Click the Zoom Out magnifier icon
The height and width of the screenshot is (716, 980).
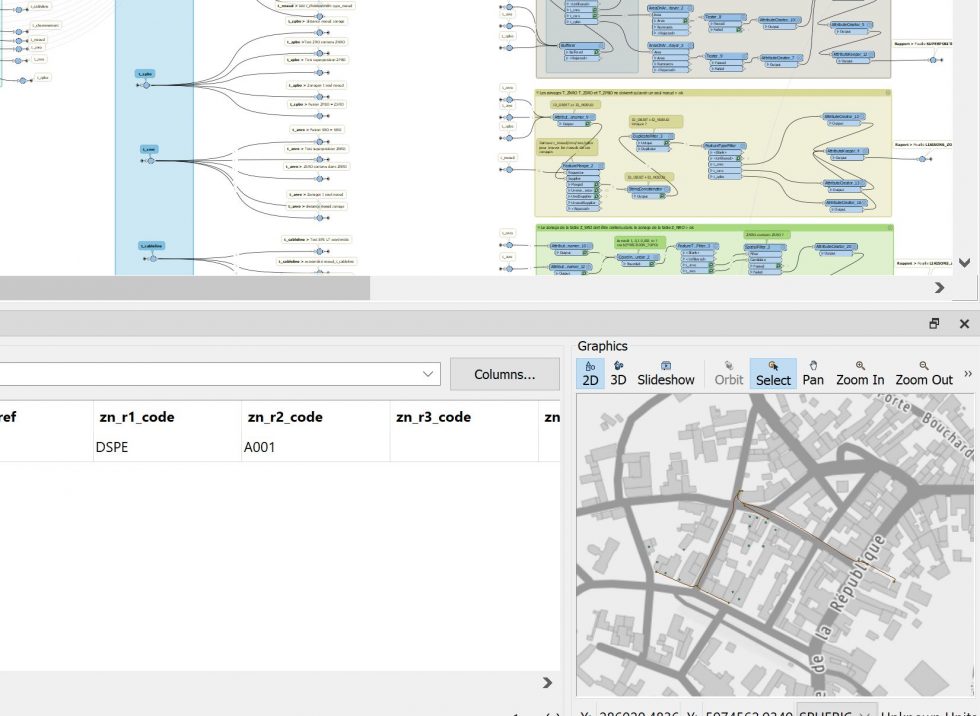(925, 372)
